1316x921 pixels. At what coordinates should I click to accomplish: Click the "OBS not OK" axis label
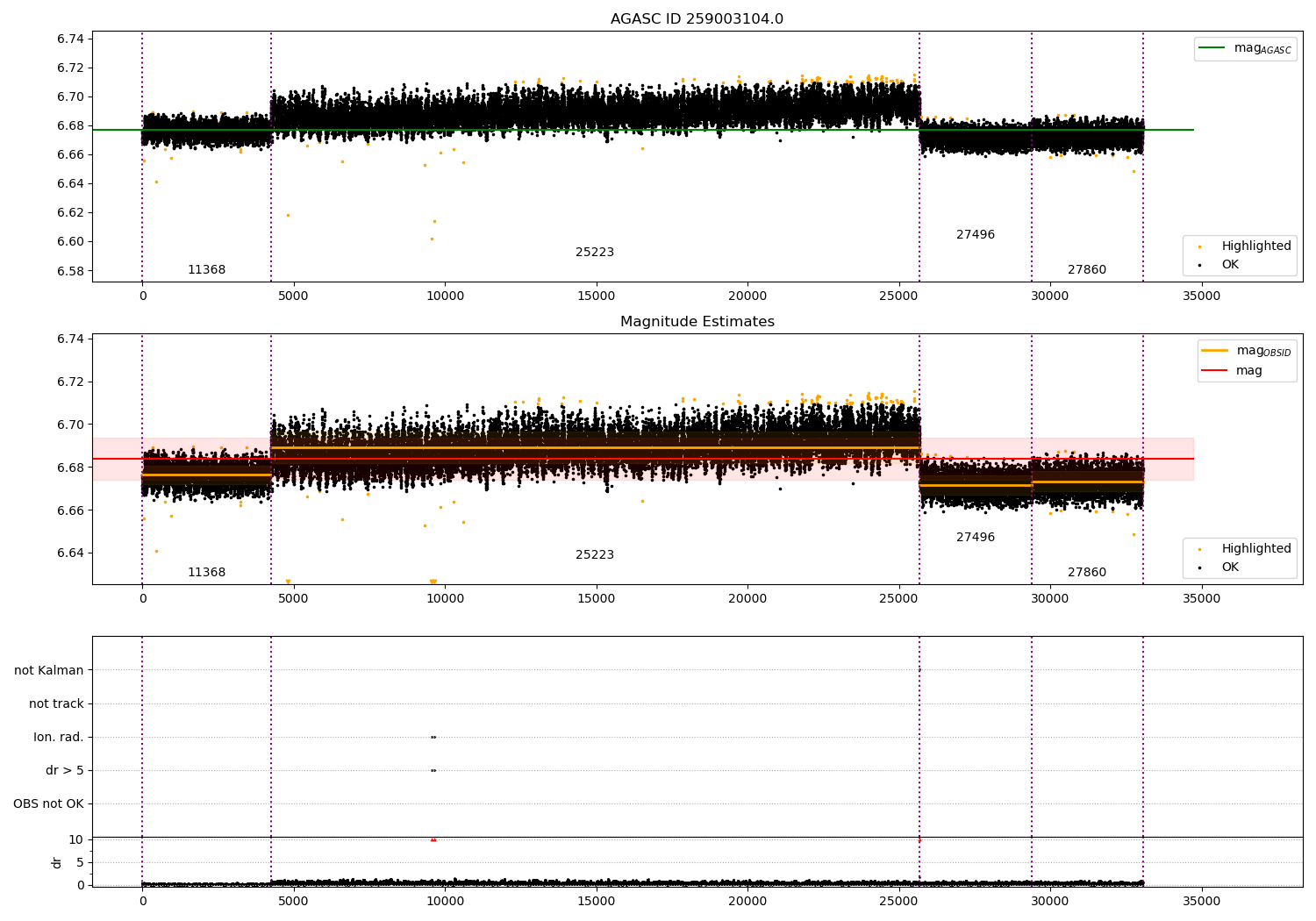tap(48, 804)
